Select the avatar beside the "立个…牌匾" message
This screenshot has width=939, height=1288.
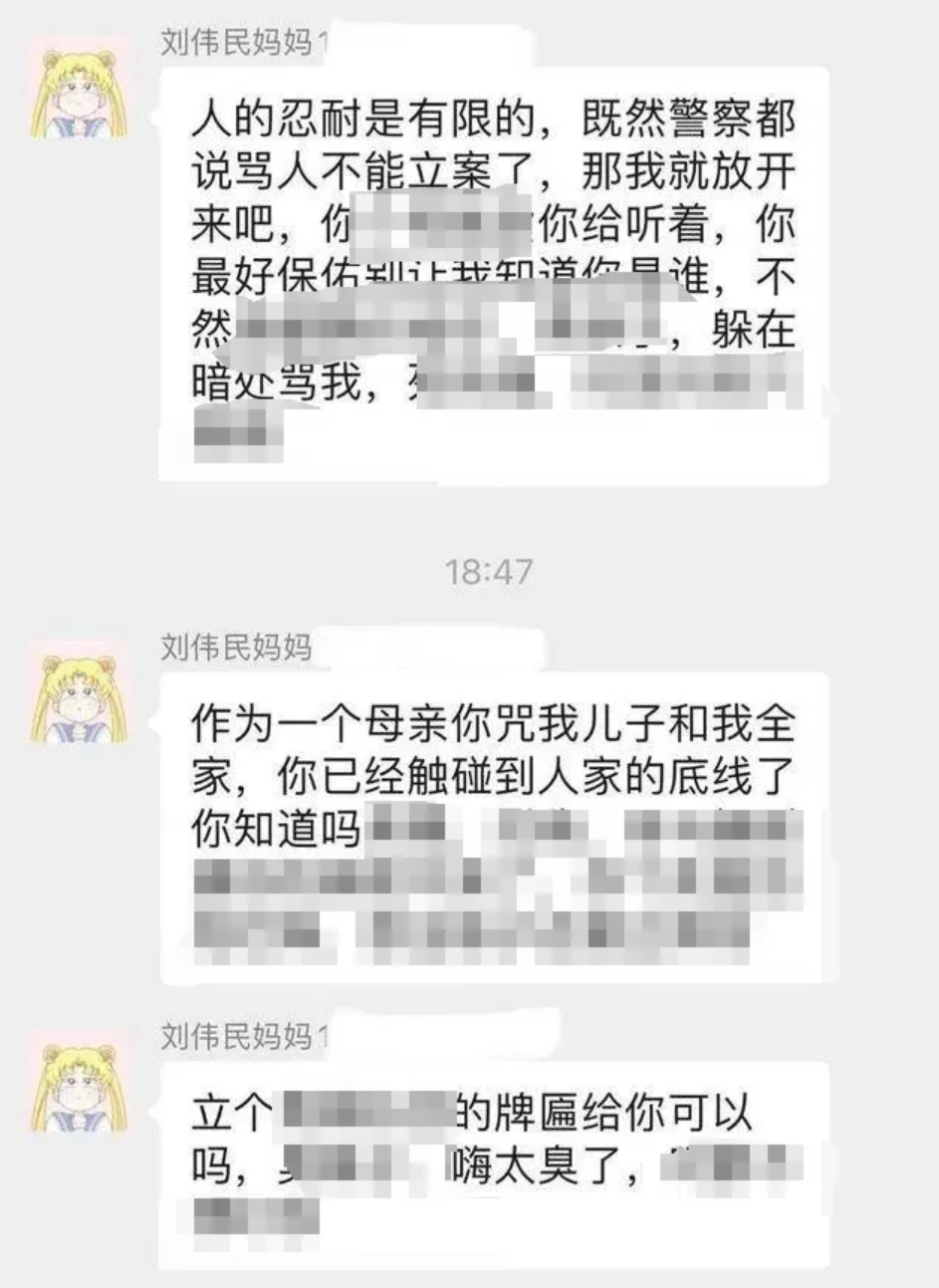click(80, 1084)
